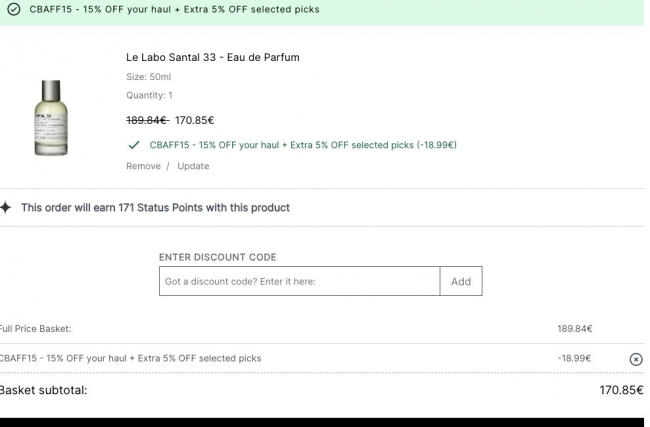
Task: Click the Size: 50ml label
Action: tap(148, 77)
